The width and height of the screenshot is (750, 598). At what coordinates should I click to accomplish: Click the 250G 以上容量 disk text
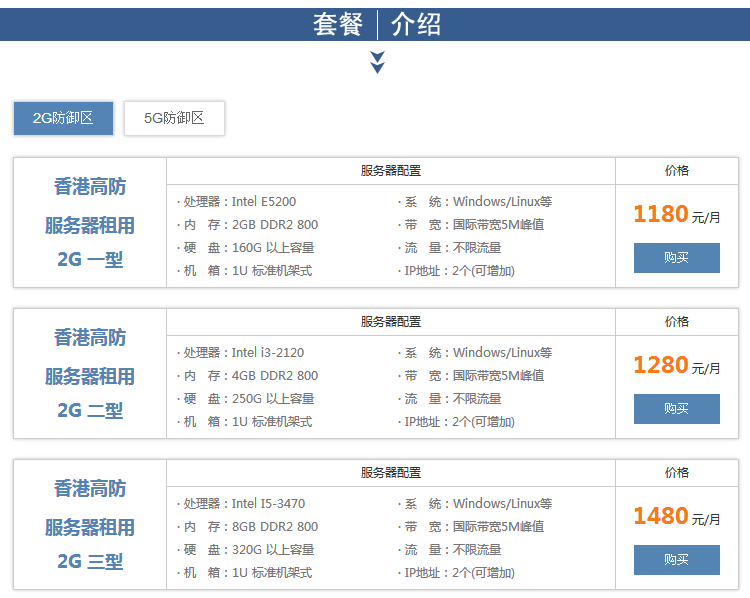tap(273, 399)
